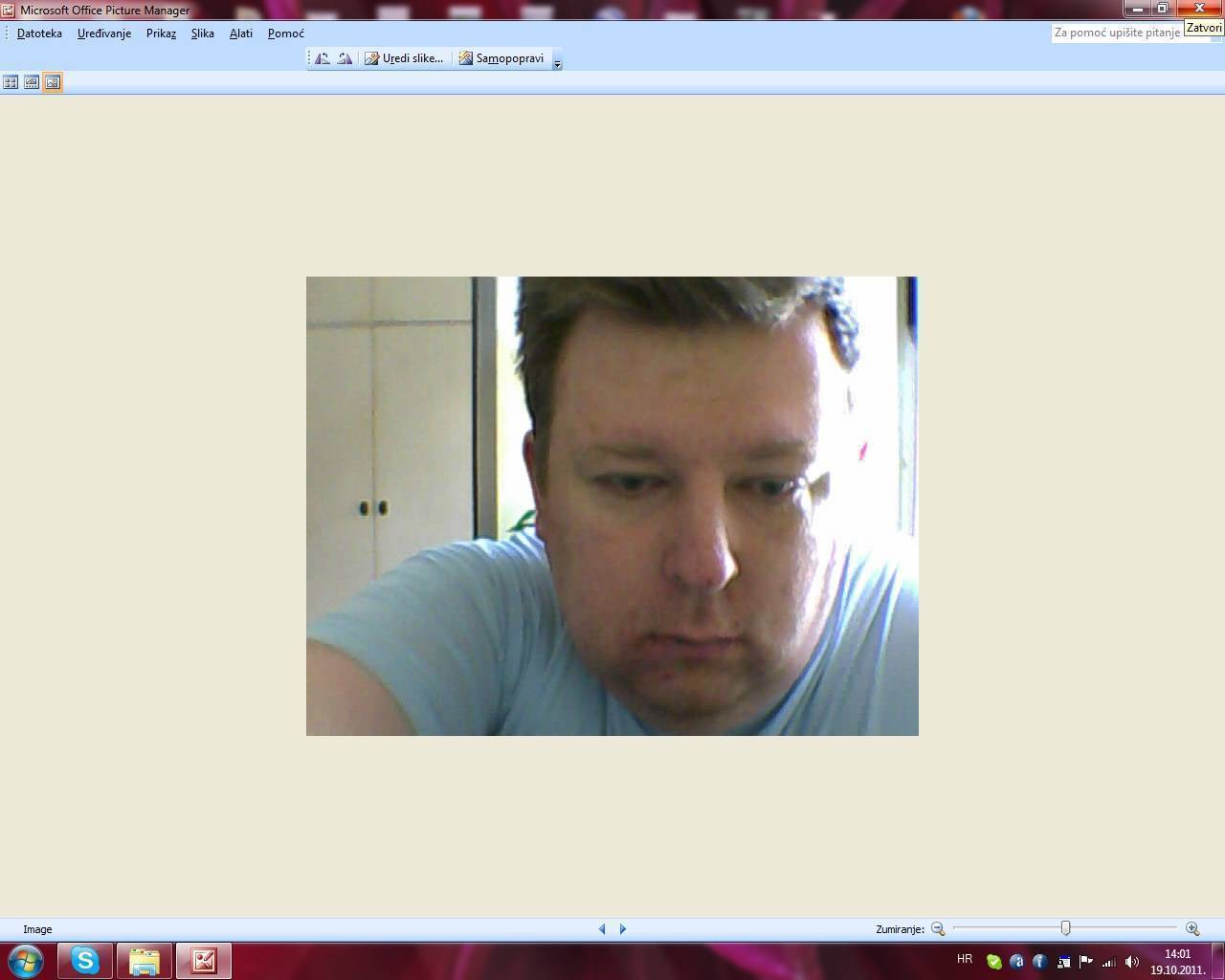Click the displayed webcam photo
1225x980 pixels.
click(612, 506)
